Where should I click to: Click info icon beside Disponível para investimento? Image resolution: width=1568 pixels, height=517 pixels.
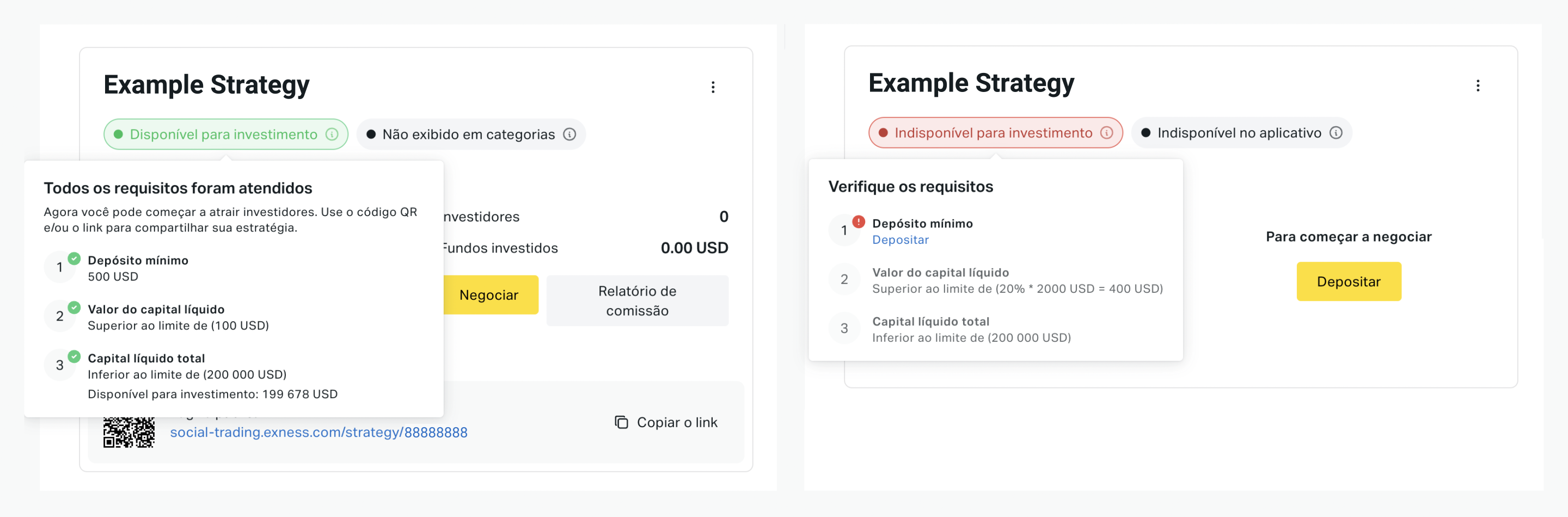tap(332, 134)
